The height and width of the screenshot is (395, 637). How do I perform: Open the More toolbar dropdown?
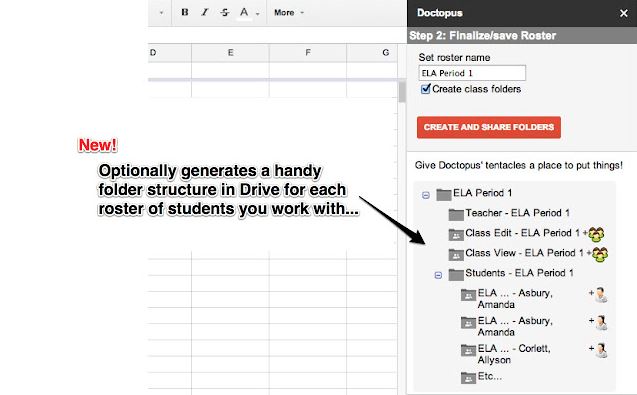click(289, 13)
